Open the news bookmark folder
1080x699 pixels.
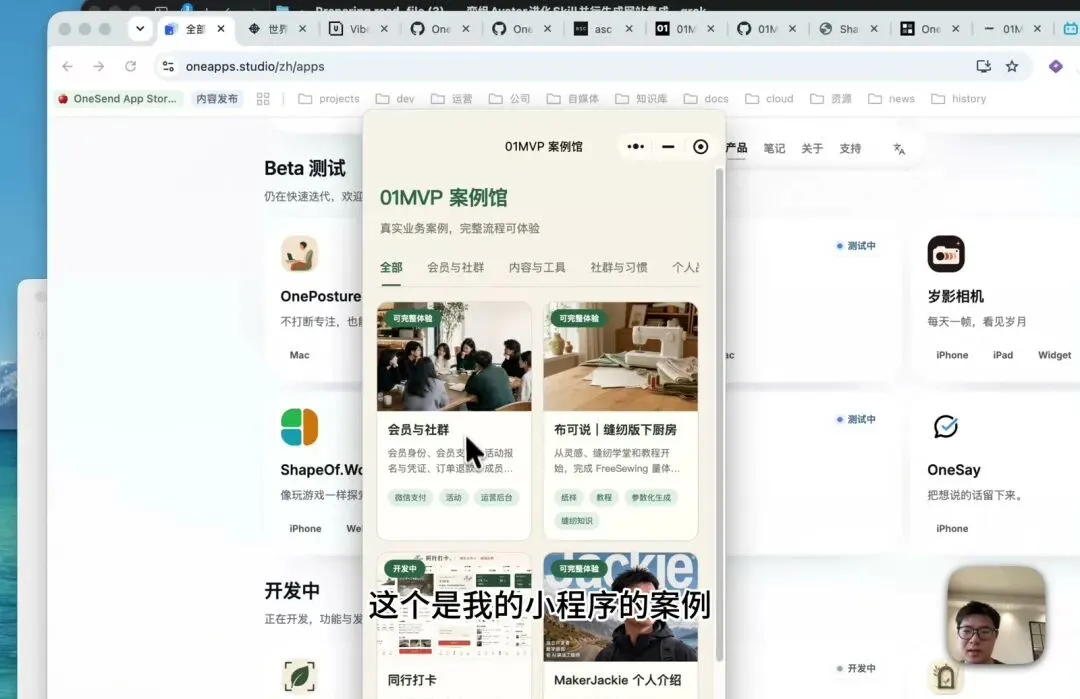pos(891,98)
